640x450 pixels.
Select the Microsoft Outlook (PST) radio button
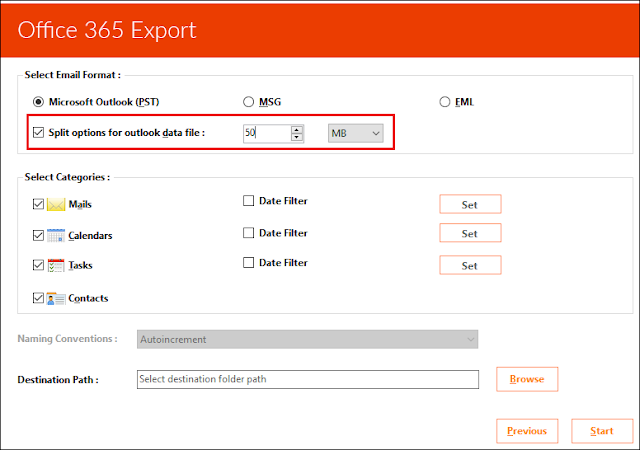coord(38,102)
